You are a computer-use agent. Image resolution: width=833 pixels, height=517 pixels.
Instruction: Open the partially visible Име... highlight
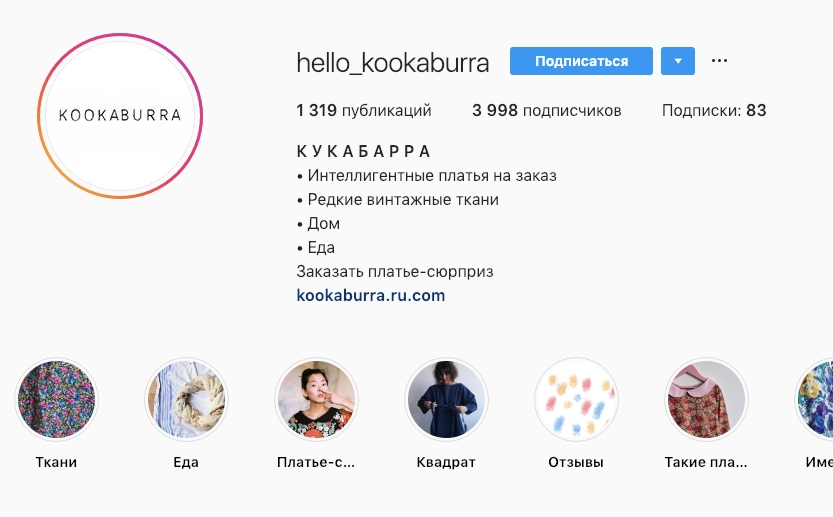(x=814, y=399)
